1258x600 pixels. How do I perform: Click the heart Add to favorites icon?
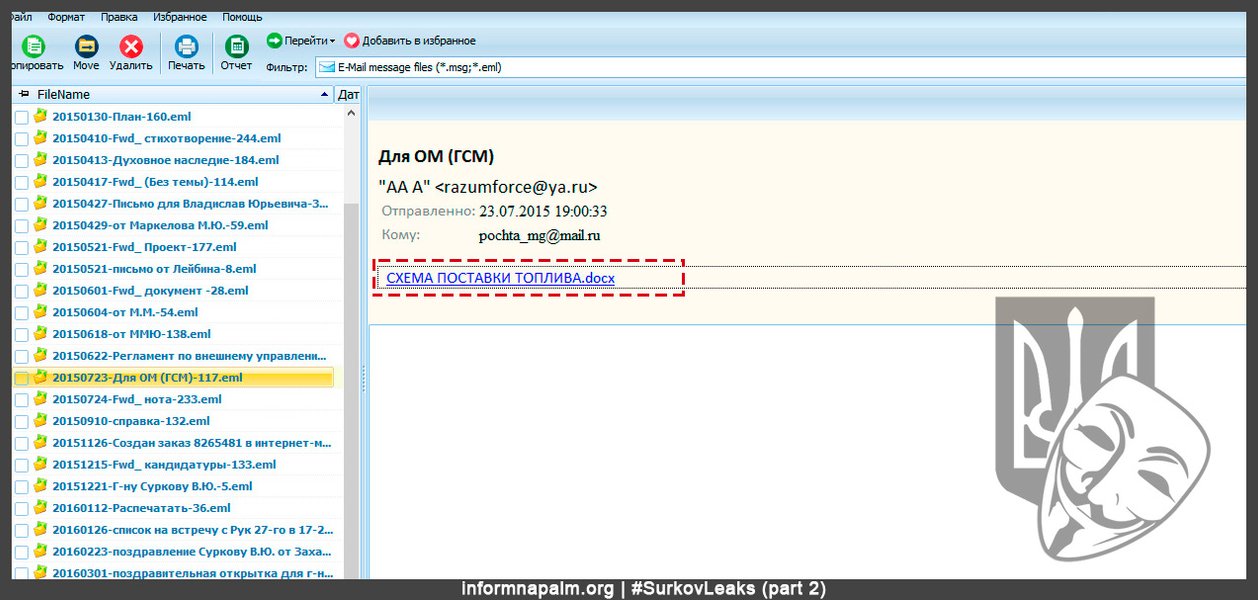[x=351, y=41]
